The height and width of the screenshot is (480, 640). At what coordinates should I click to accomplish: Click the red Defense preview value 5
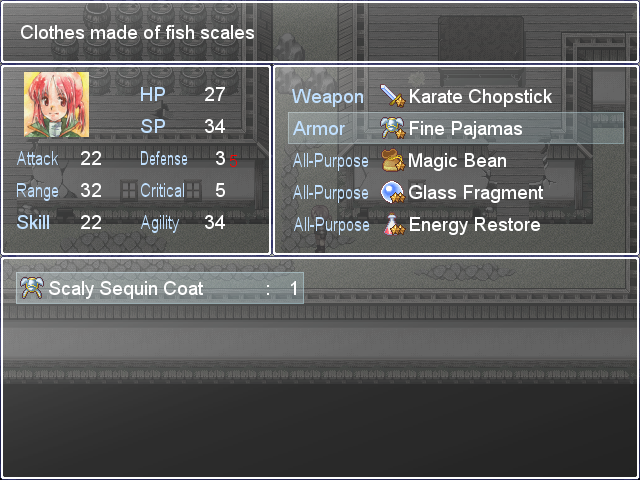click(x=233, y=161)
